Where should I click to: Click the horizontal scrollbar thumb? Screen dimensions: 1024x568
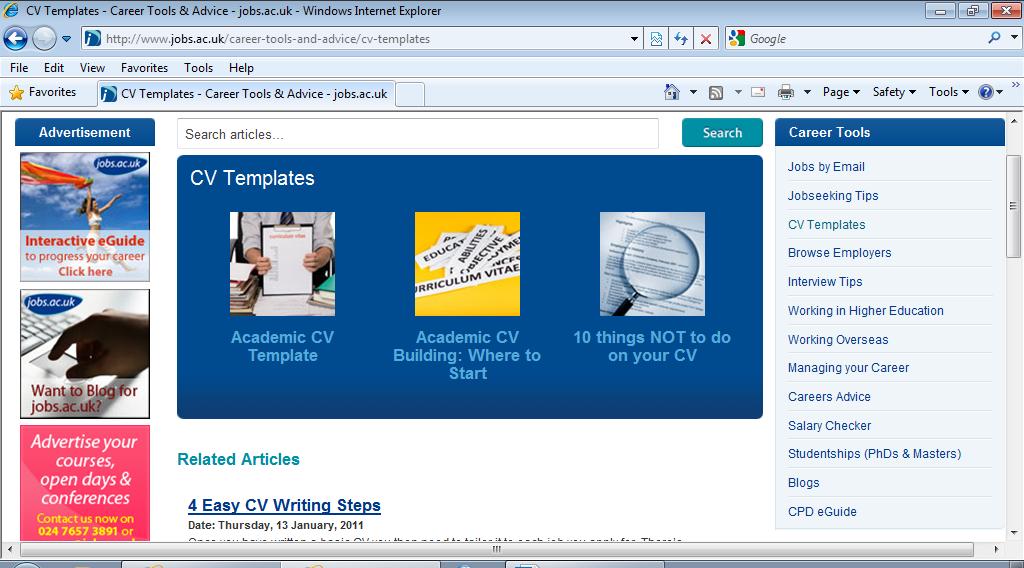pyautogui.click(x=497, y=549)
